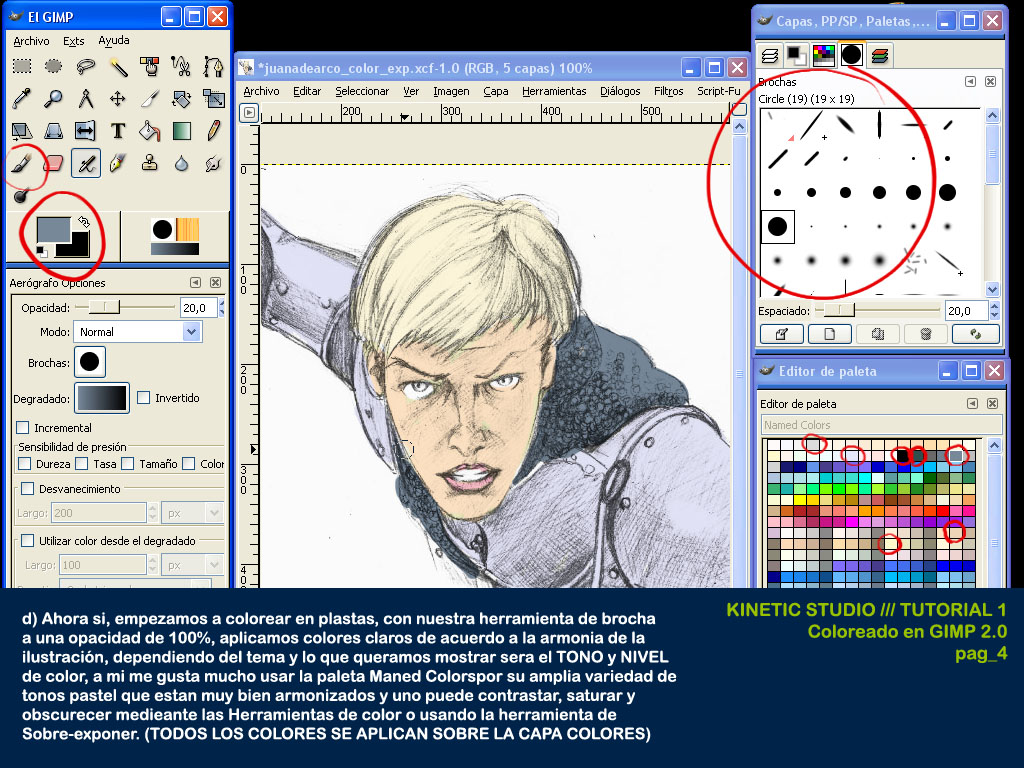Enable Utilizar color desde el degradado

click(27, 540)
